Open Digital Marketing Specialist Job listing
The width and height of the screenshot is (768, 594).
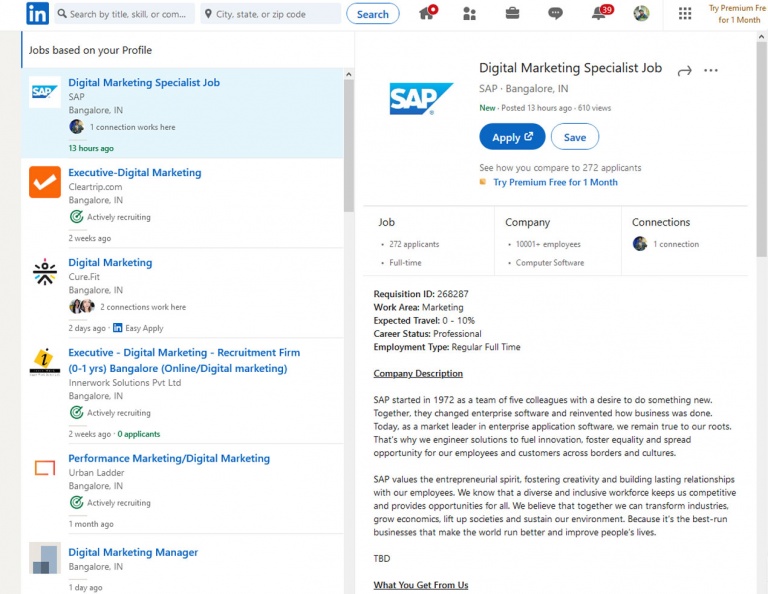[144, 82]
